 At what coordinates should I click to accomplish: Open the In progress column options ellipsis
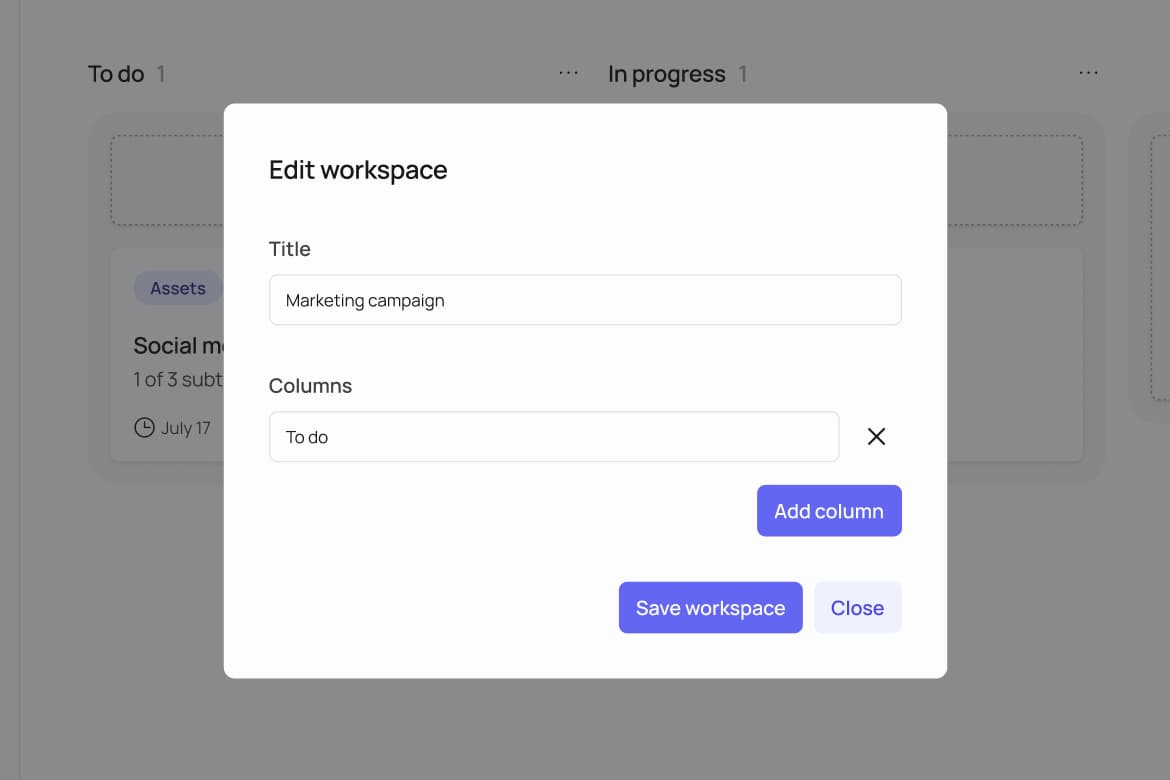coord(1088,73)
